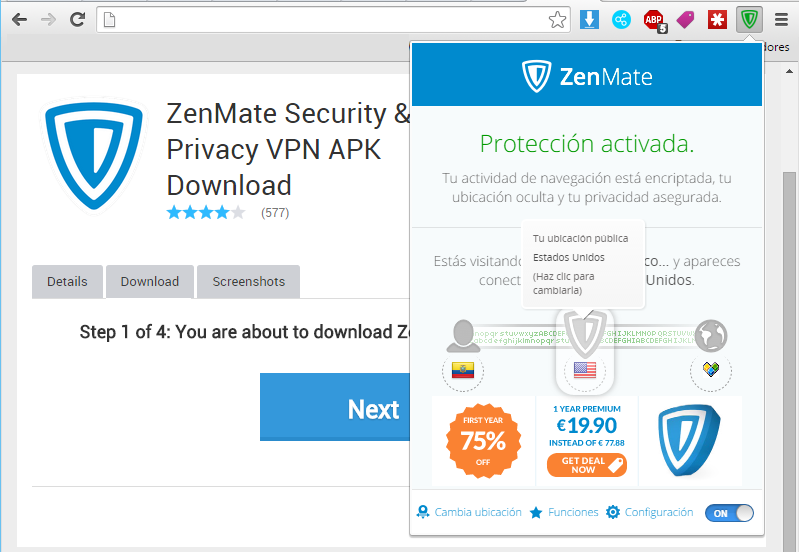Click the blue download arrow extension icon

(x=590, y=20)
